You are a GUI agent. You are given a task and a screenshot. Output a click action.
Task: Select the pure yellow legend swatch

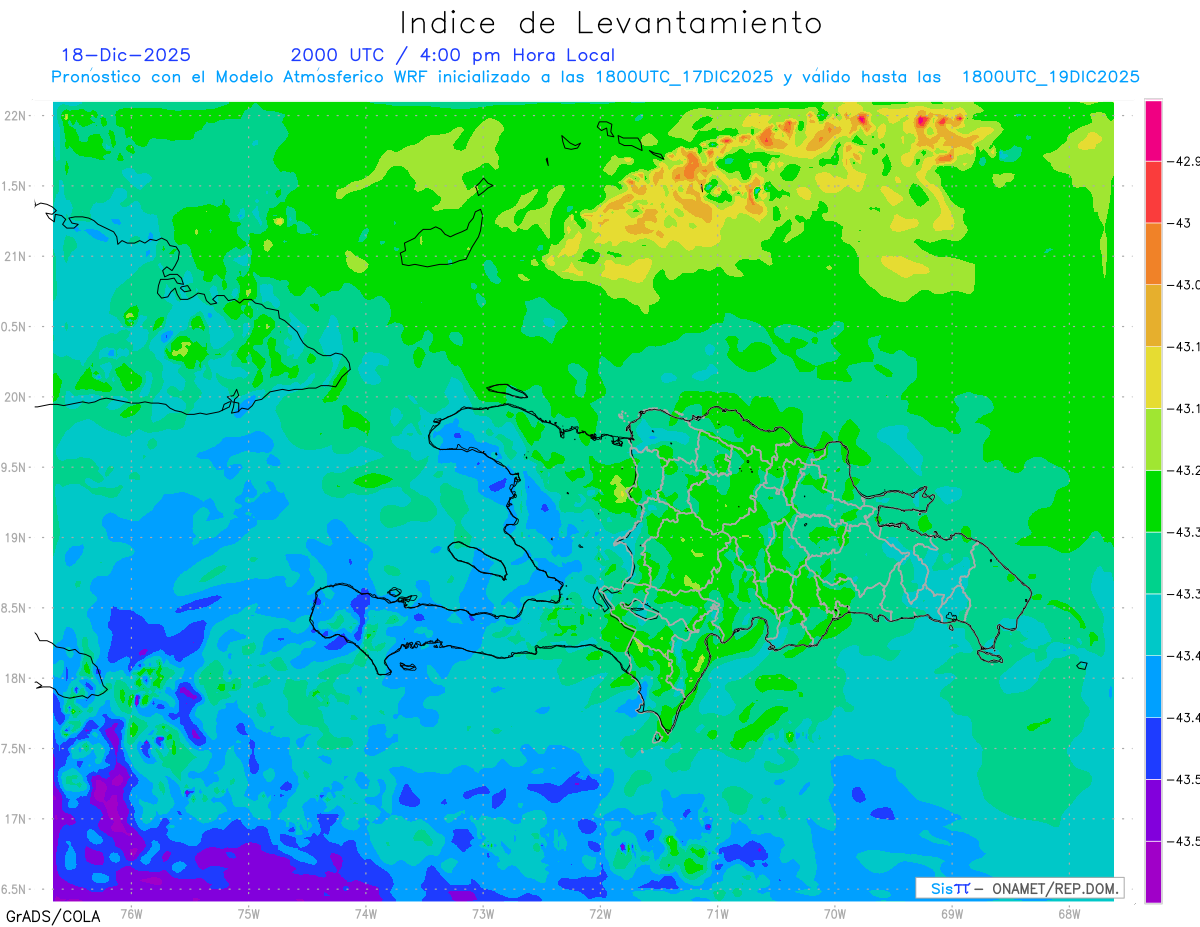1153,377
